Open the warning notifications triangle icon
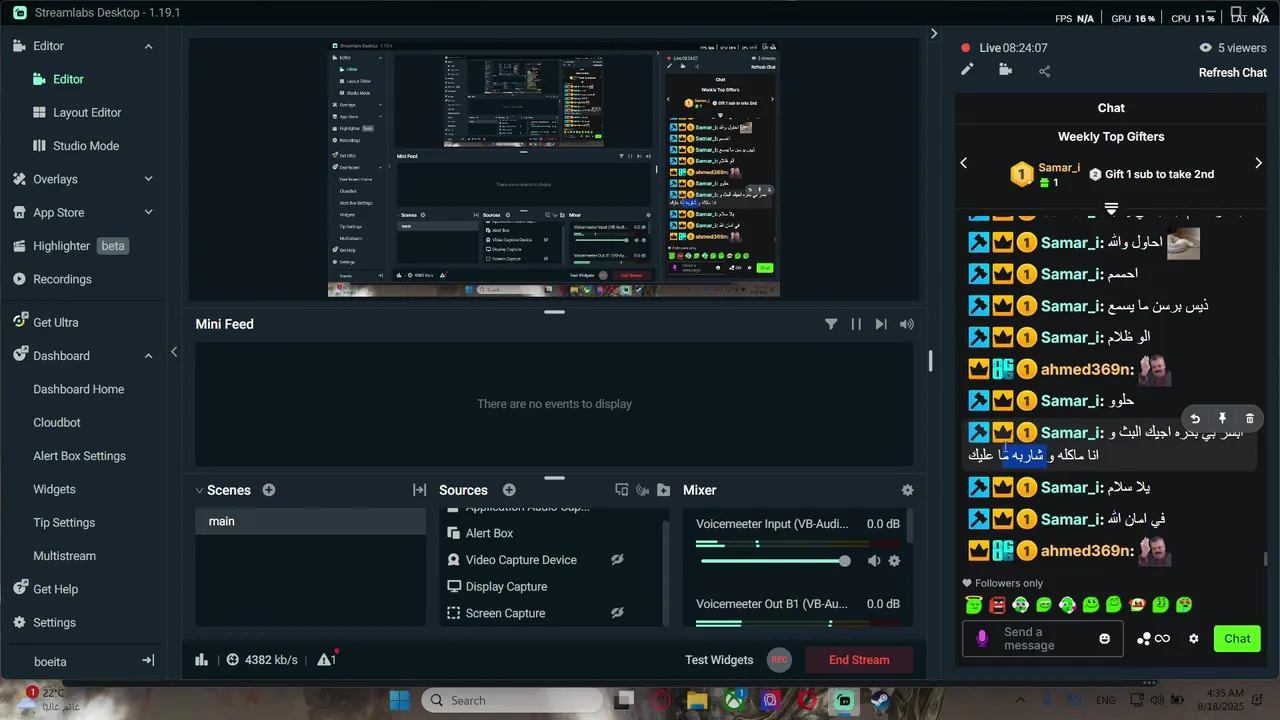1280x720 pixels. [325, 660]
